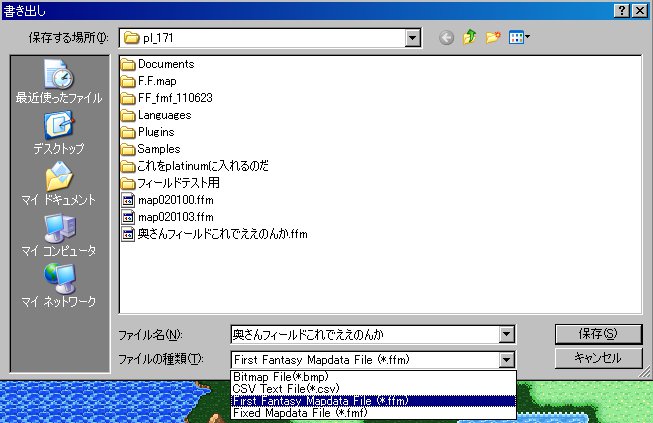Select folder これをplatinumに入れるのだ
This screenshot has height=423, width=653.
[x=195, y=166]
